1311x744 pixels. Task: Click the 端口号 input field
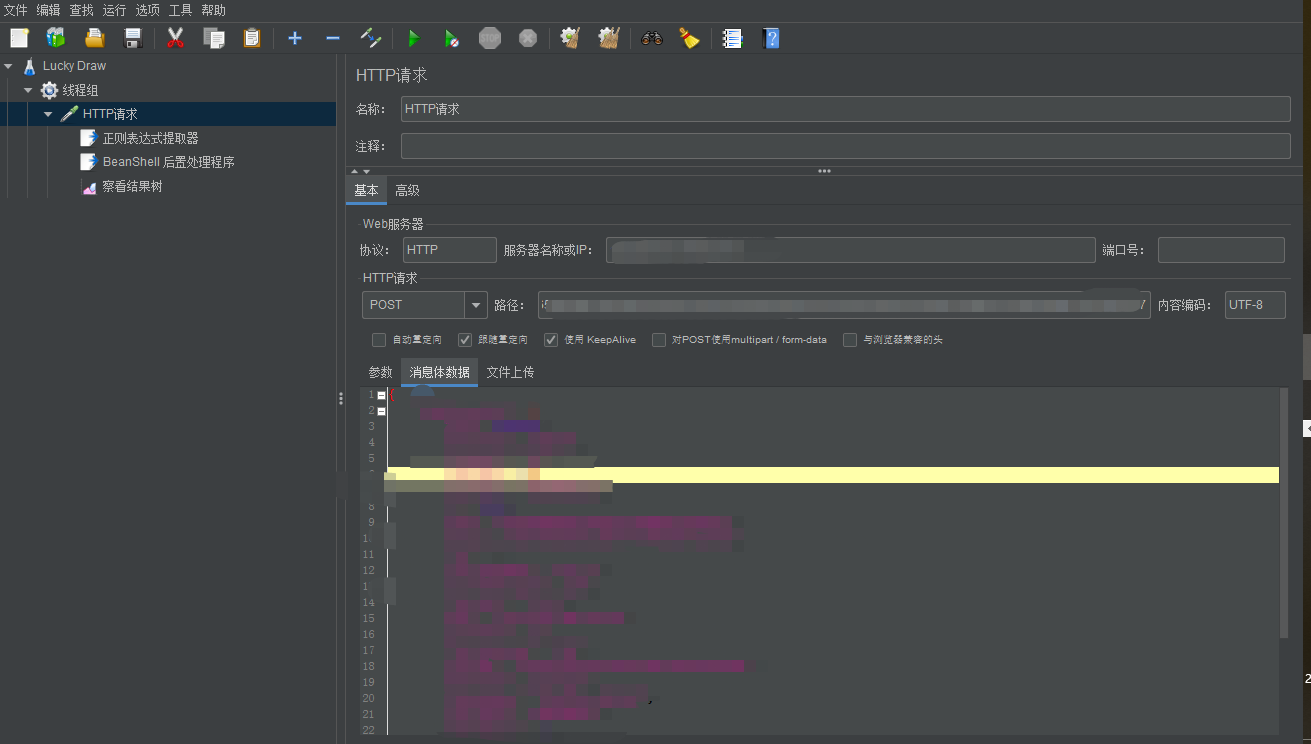tap(1221, 250)
